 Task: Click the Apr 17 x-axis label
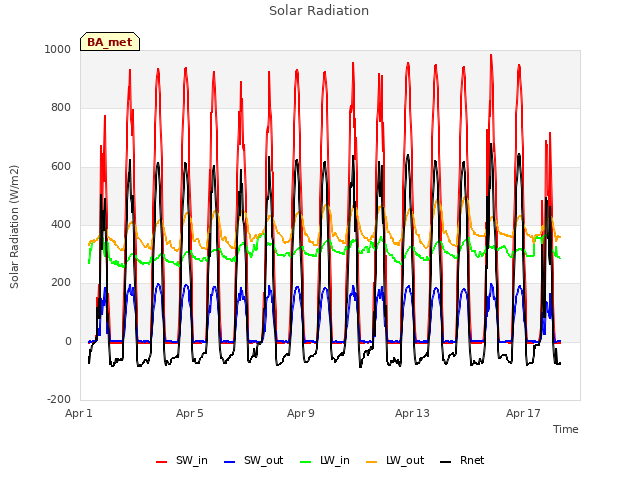pyautogui.click(x=523, y=413)
